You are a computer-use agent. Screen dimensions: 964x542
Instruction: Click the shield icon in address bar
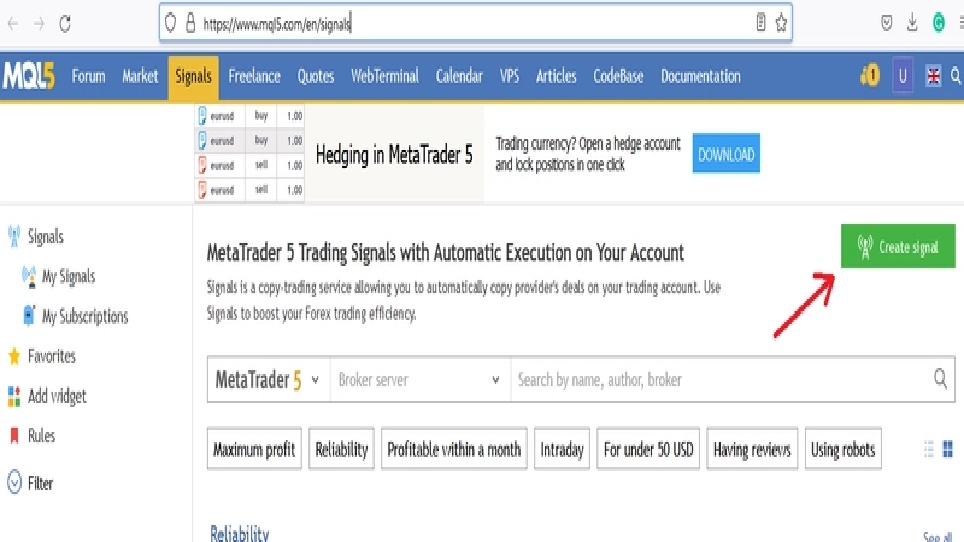point(170,23)
